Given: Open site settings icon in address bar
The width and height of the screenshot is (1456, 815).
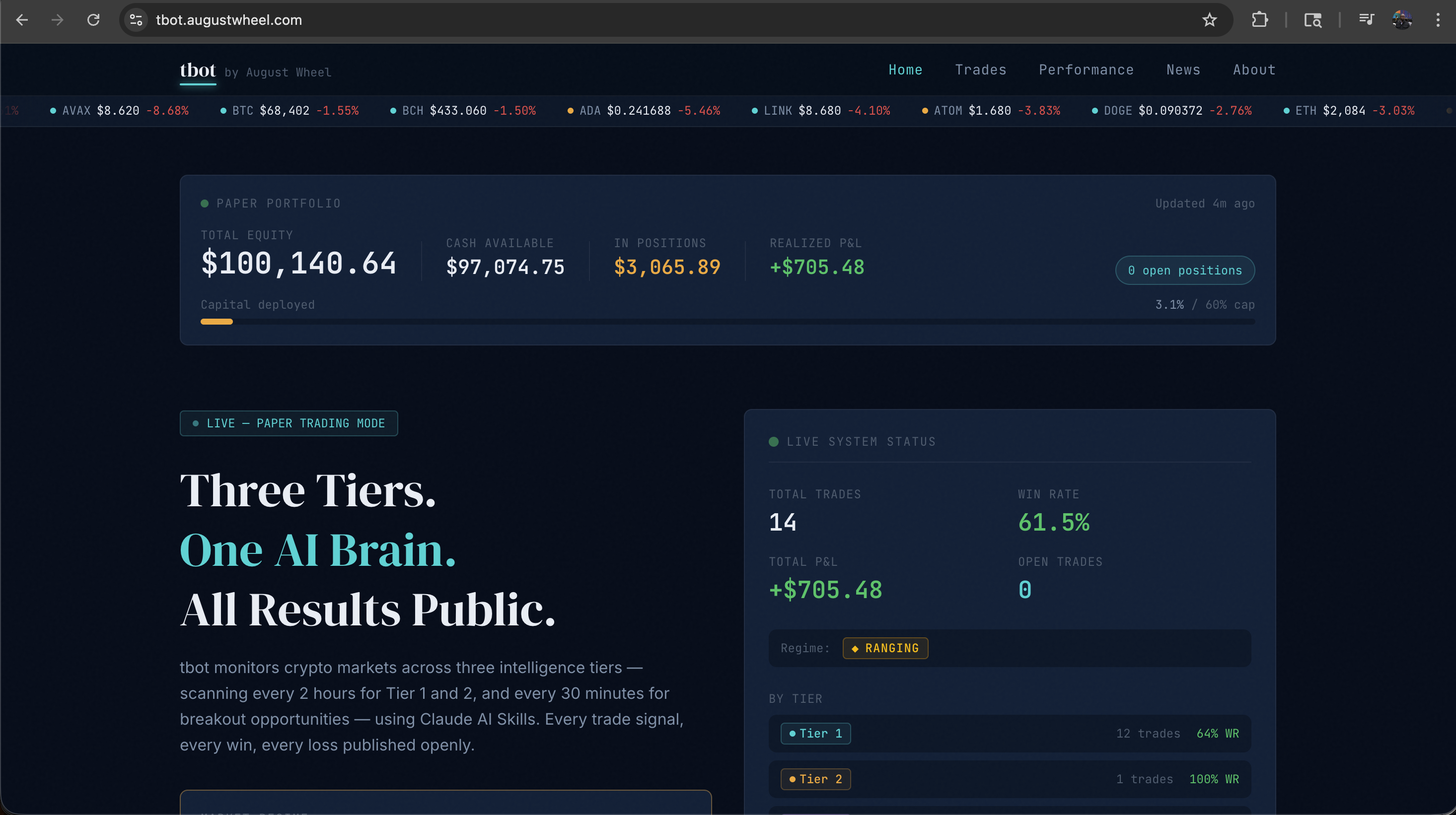Looking at the screenshot, I should coord(136,20).
